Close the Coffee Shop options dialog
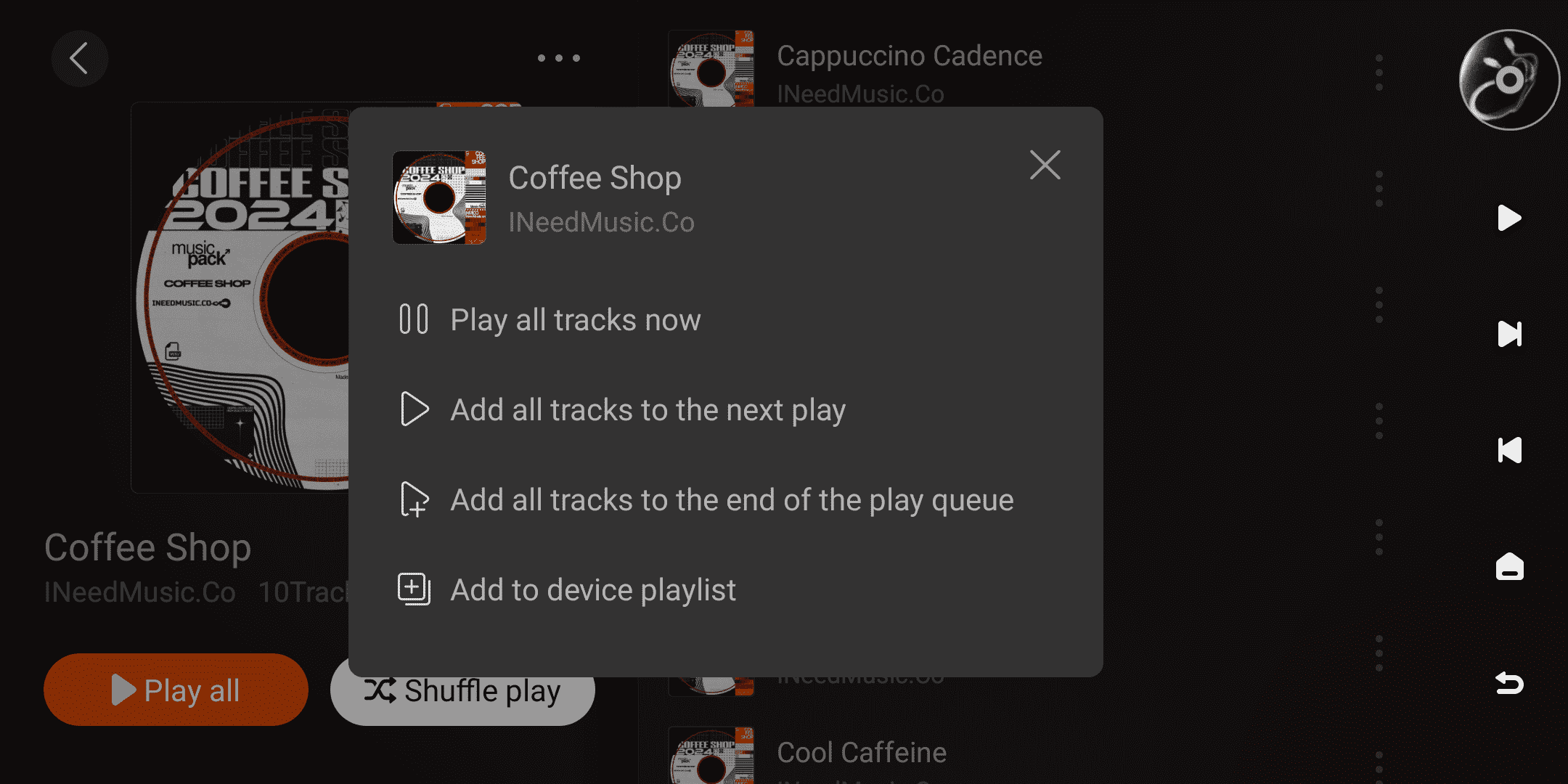This screenshot has width=1568, height=784. pyautogui.click(x=1045, y=165)
